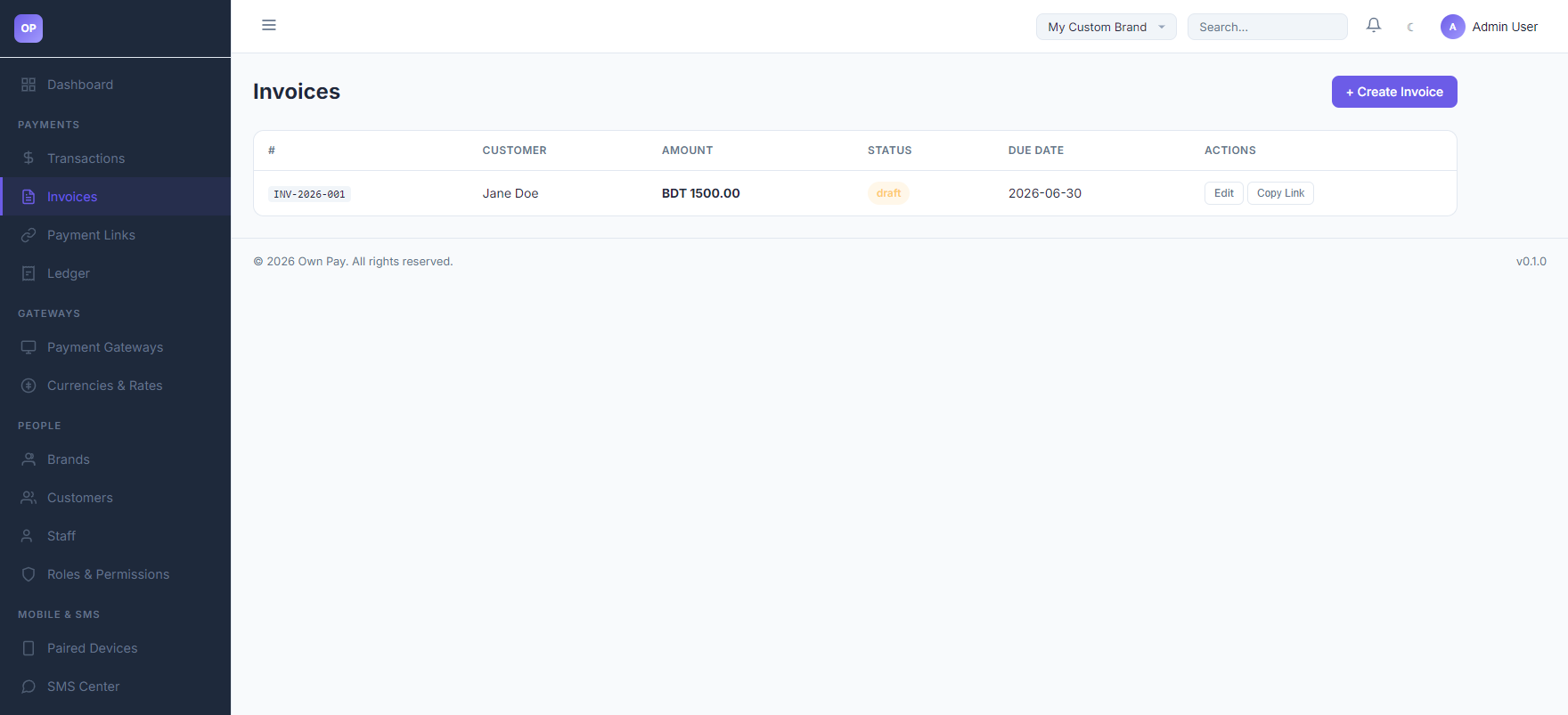Click invoice number INV-2026-001

(309, 194)
